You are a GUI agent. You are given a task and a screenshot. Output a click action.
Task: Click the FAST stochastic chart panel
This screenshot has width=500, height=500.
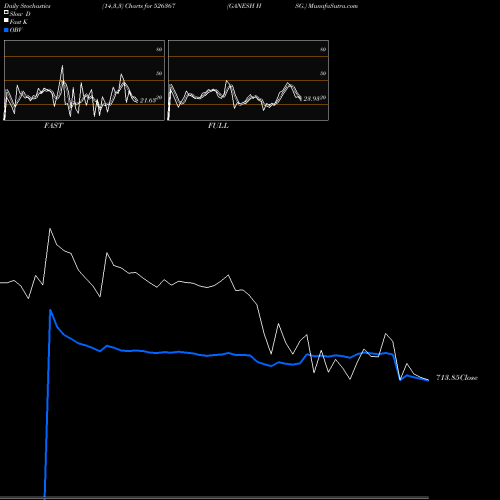[x=84, y=80]
